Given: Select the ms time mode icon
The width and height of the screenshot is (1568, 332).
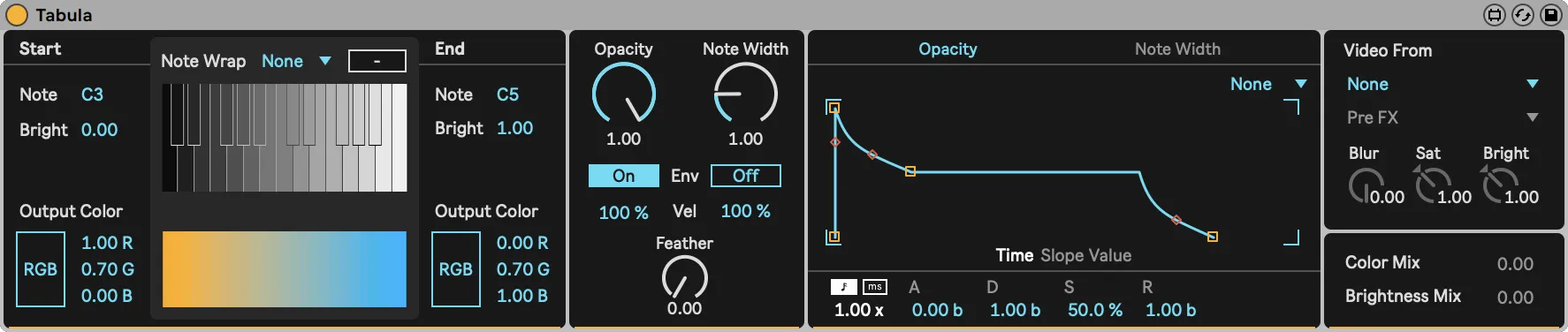Looking at the screenshot, I should (x=874, y=286).
